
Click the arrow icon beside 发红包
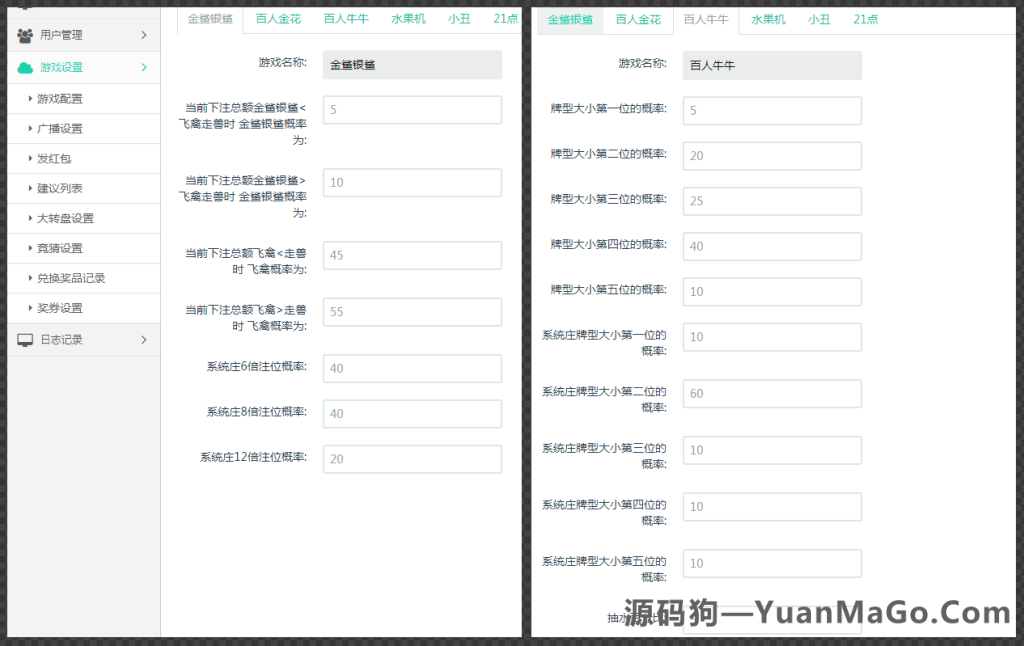pos(28,158)
